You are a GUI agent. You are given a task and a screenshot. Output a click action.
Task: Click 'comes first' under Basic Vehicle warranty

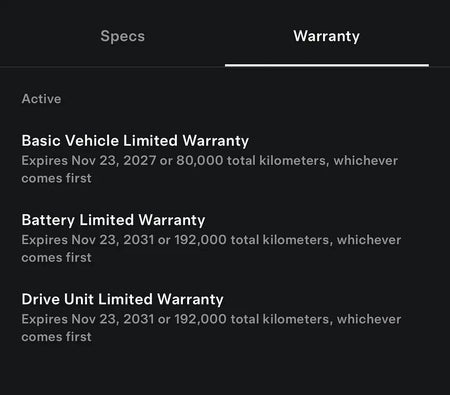[56, 178]
